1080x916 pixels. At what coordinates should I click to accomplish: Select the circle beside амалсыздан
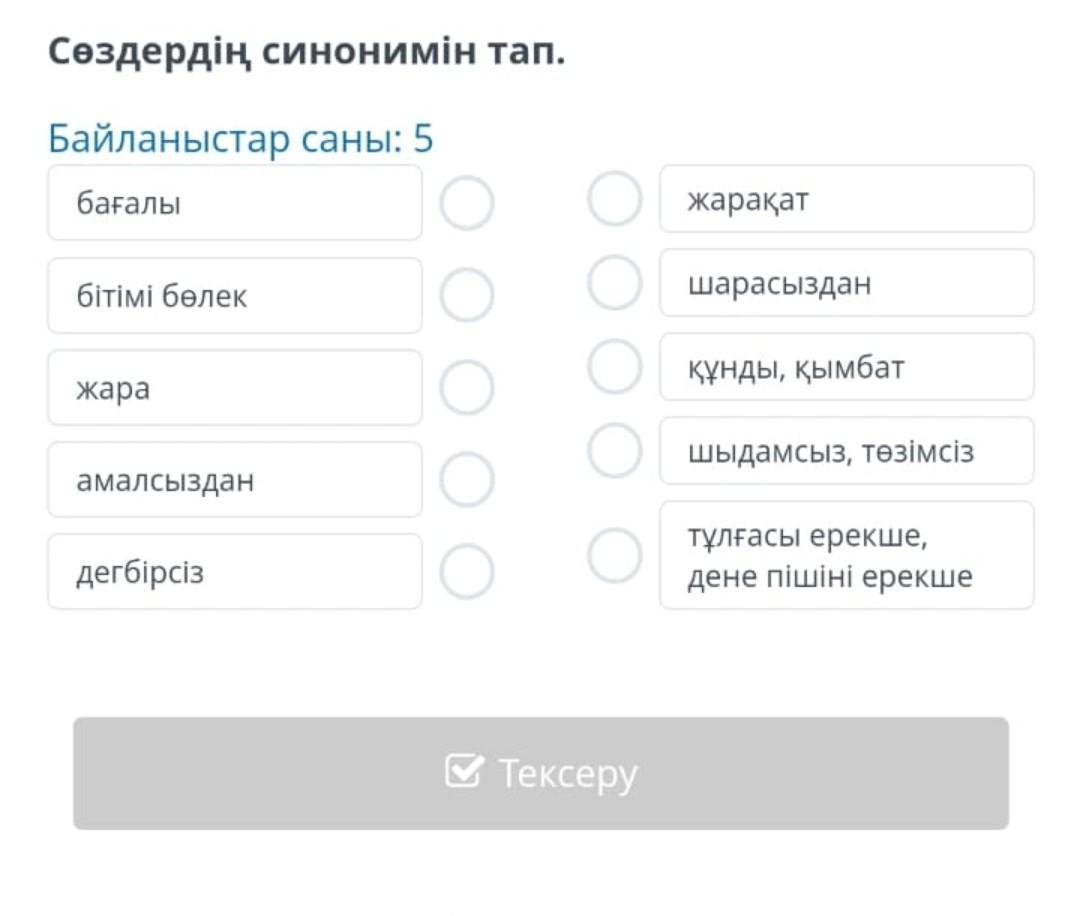(467, 480)
